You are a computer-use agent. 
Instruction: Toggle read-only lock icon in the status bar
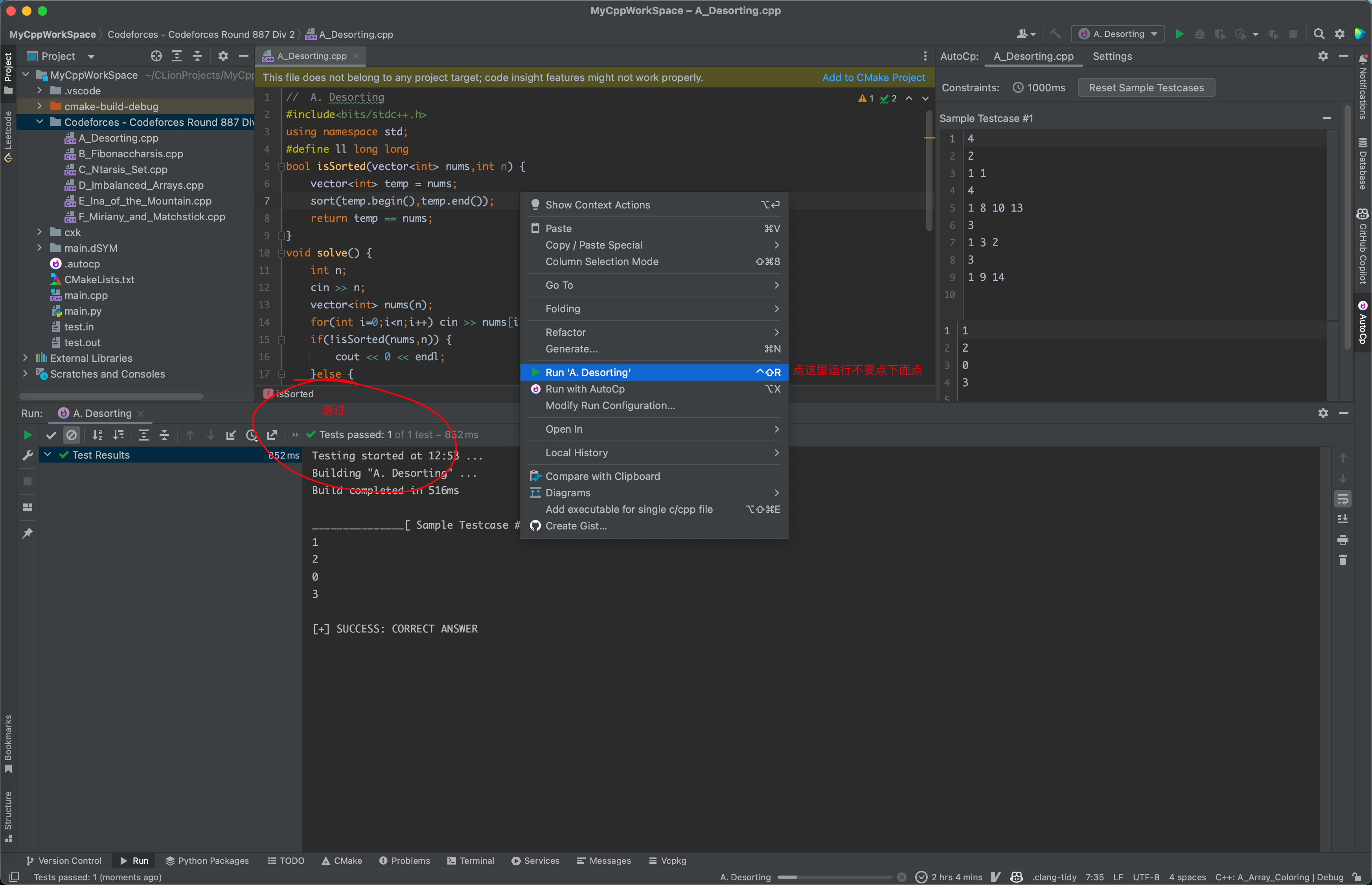(1357, 877)
